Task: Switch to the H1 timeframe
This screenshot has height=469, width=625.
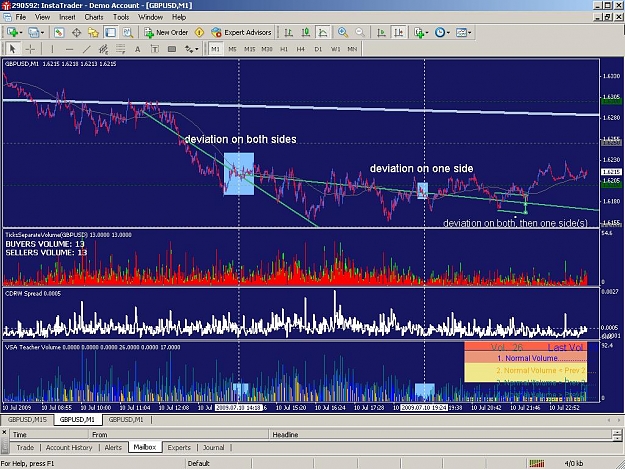Action: pos(284,49)
